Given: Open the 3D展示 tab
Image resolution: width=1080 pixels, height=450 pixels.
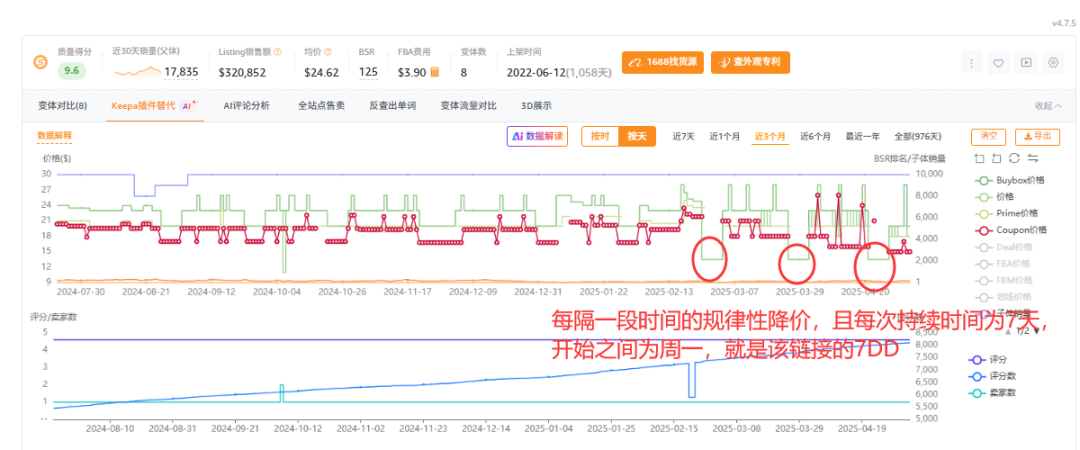Looking at the screenshot, I should pyautogui.click(x=536, y=106).
